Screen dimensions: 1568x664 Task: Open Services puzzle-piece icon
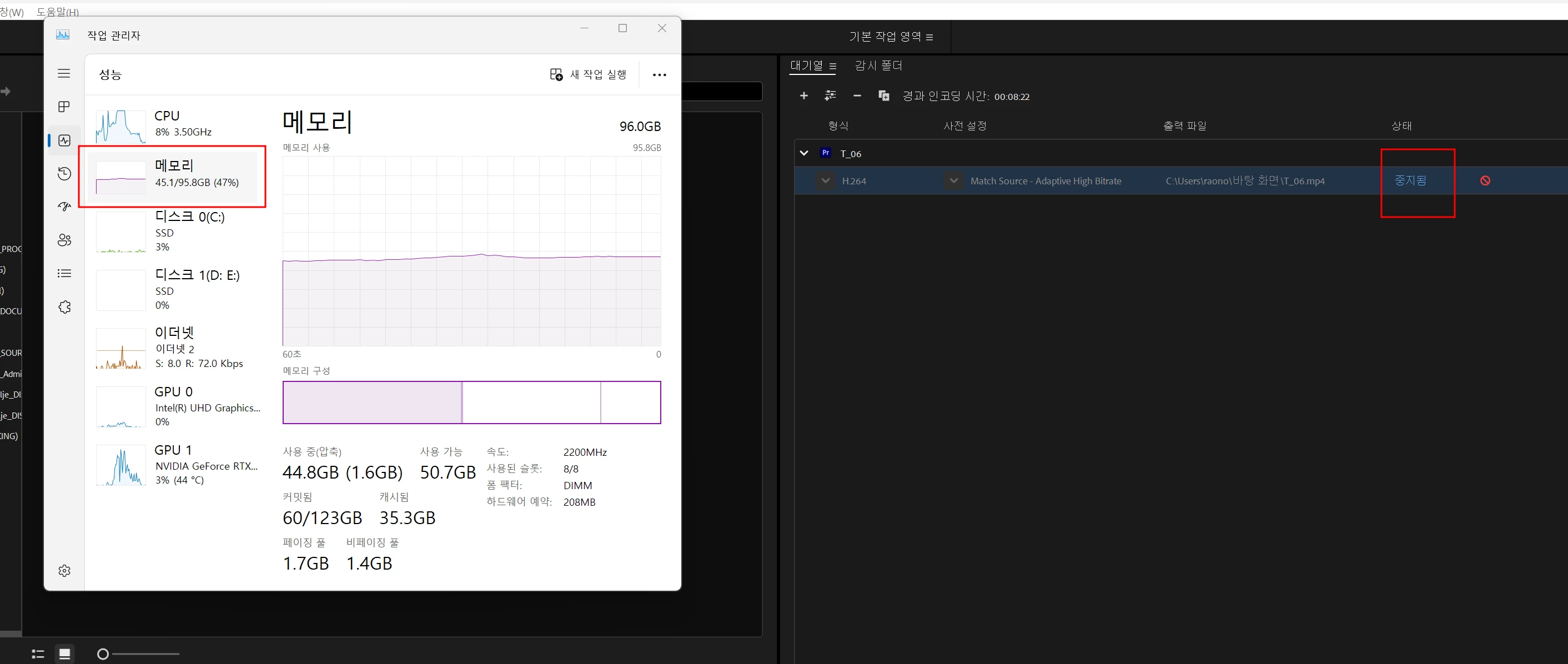64,307
